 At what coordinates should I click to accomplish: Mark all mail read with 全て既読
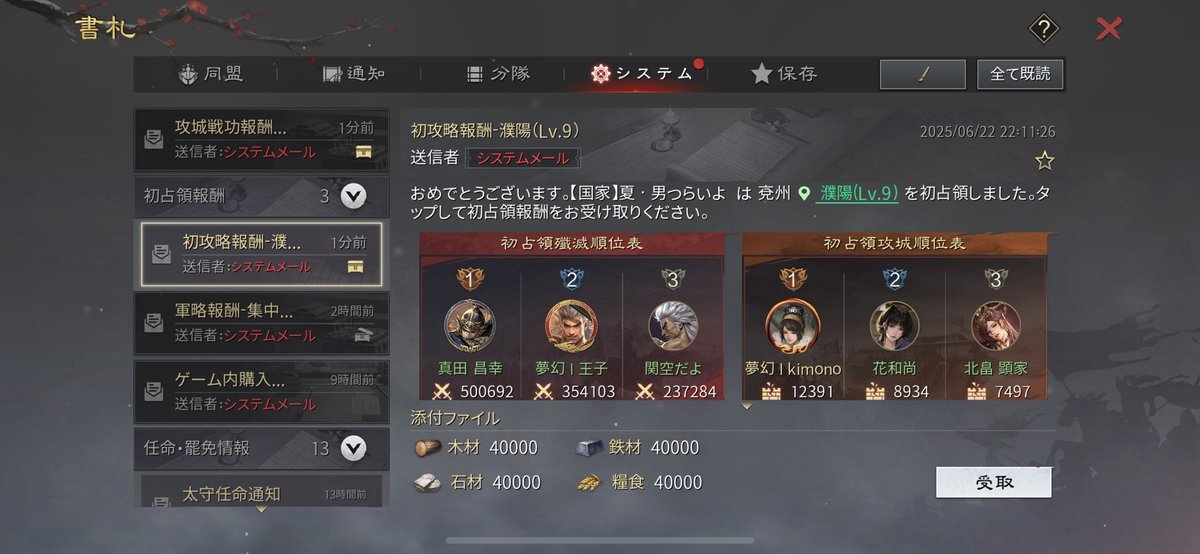(1020, 74)
